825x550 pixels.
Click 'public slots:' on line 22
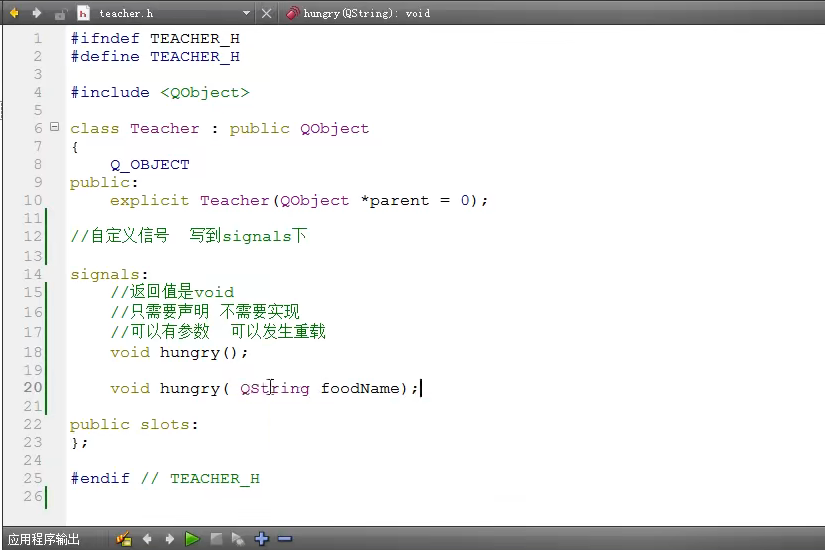click(x=134, y=424)
